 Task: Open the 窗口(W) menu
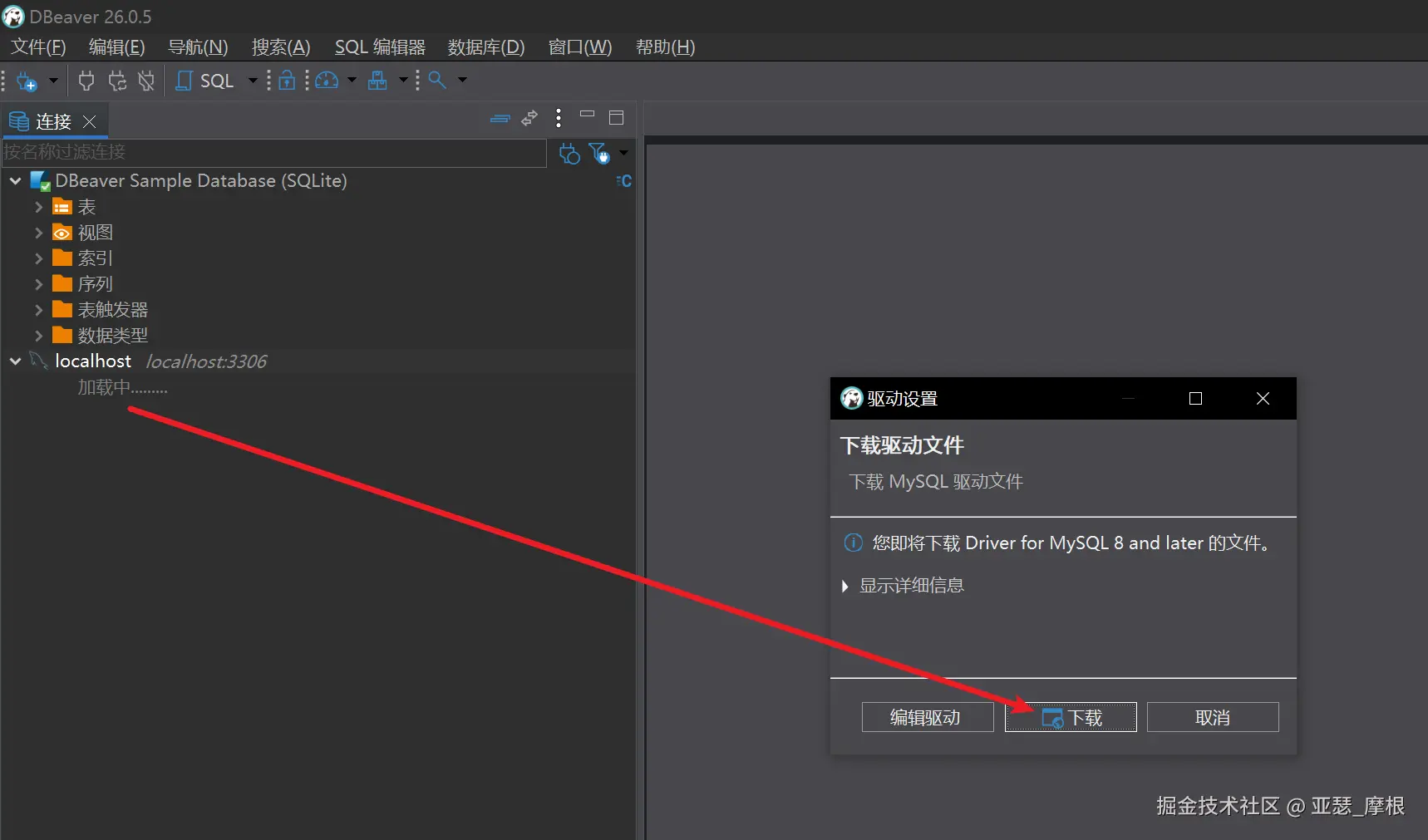click(x=580, y=47)
